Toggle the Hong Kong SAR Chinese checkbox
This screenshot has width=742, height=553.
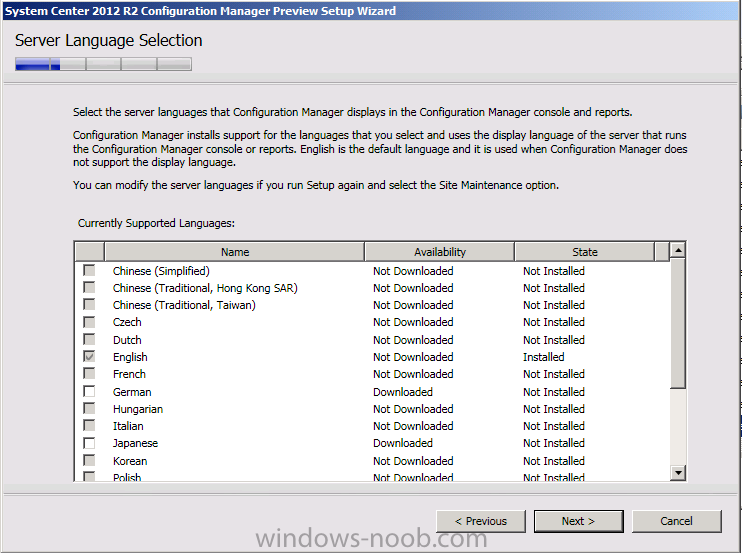click(x=89, y=288)
